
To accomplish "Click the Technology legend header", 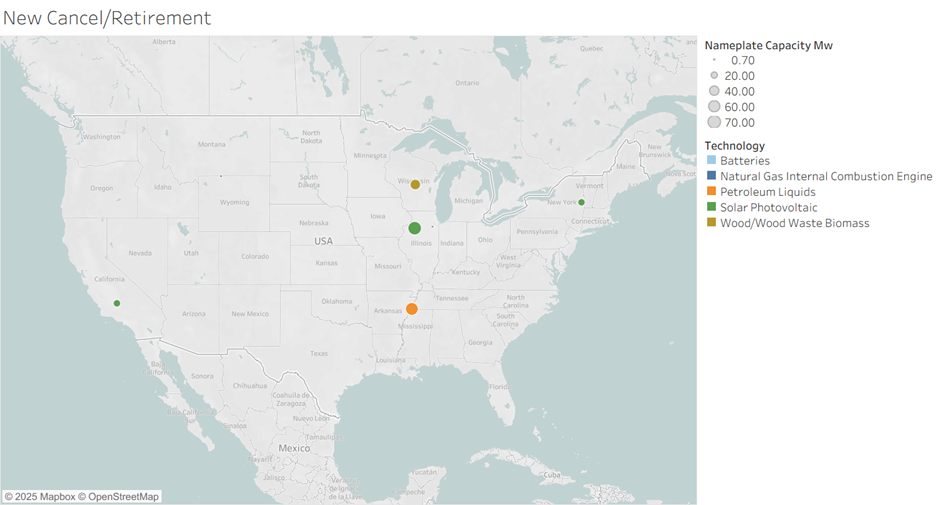I will coord(734,146).
